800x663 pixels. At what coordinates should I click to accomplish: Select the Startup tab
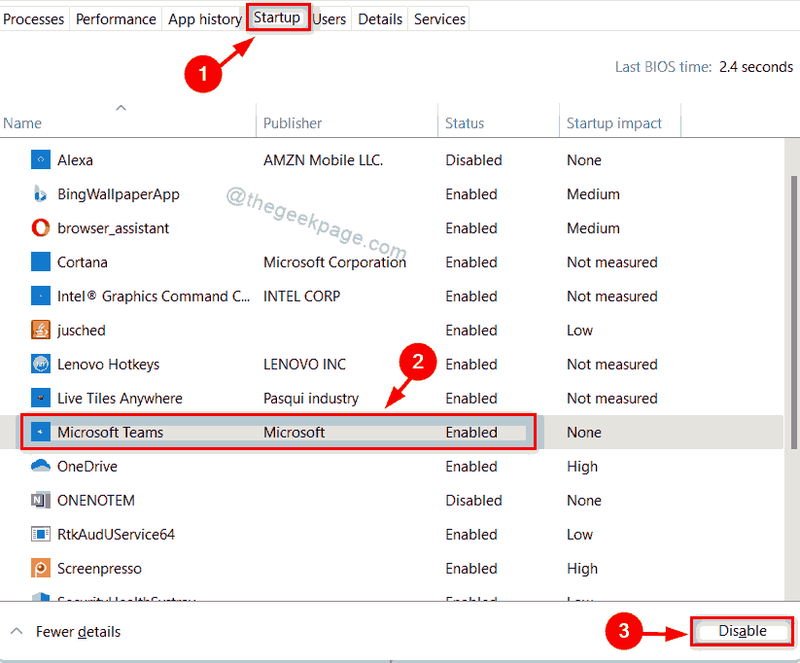[277, 18]
